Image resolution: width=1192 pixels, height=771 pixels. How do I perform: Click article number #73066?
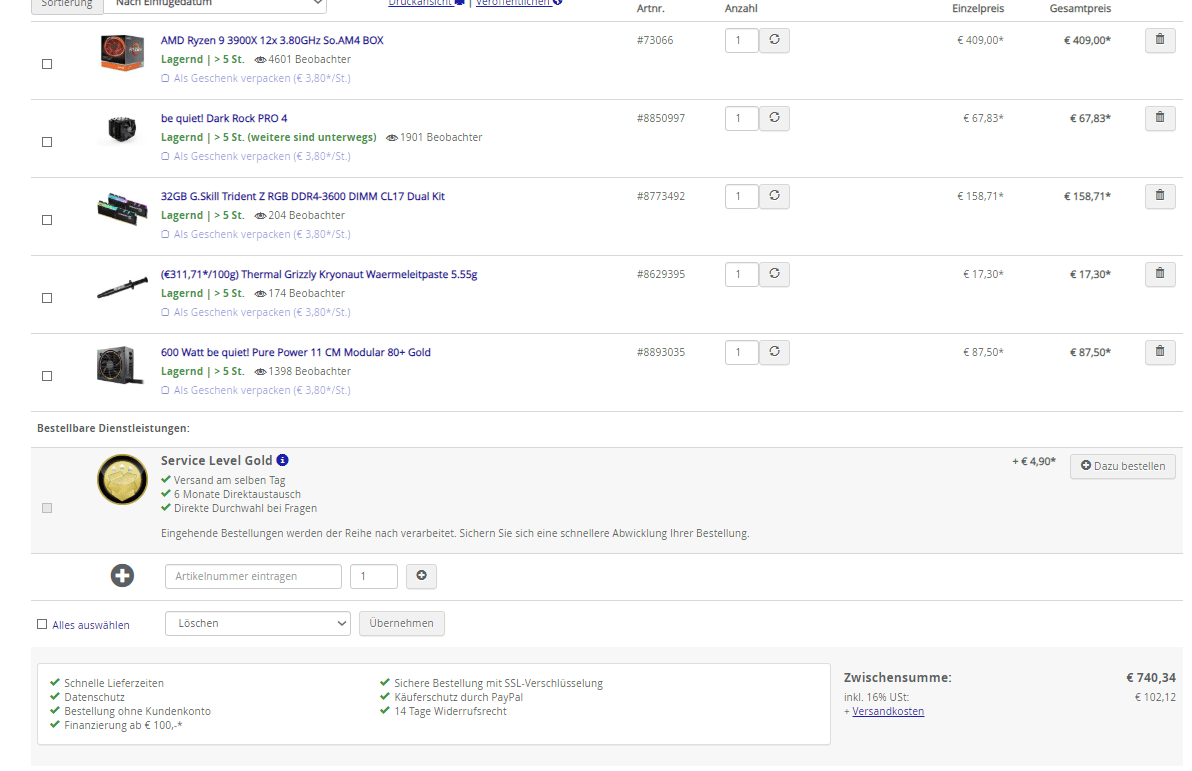click(655, 40)
